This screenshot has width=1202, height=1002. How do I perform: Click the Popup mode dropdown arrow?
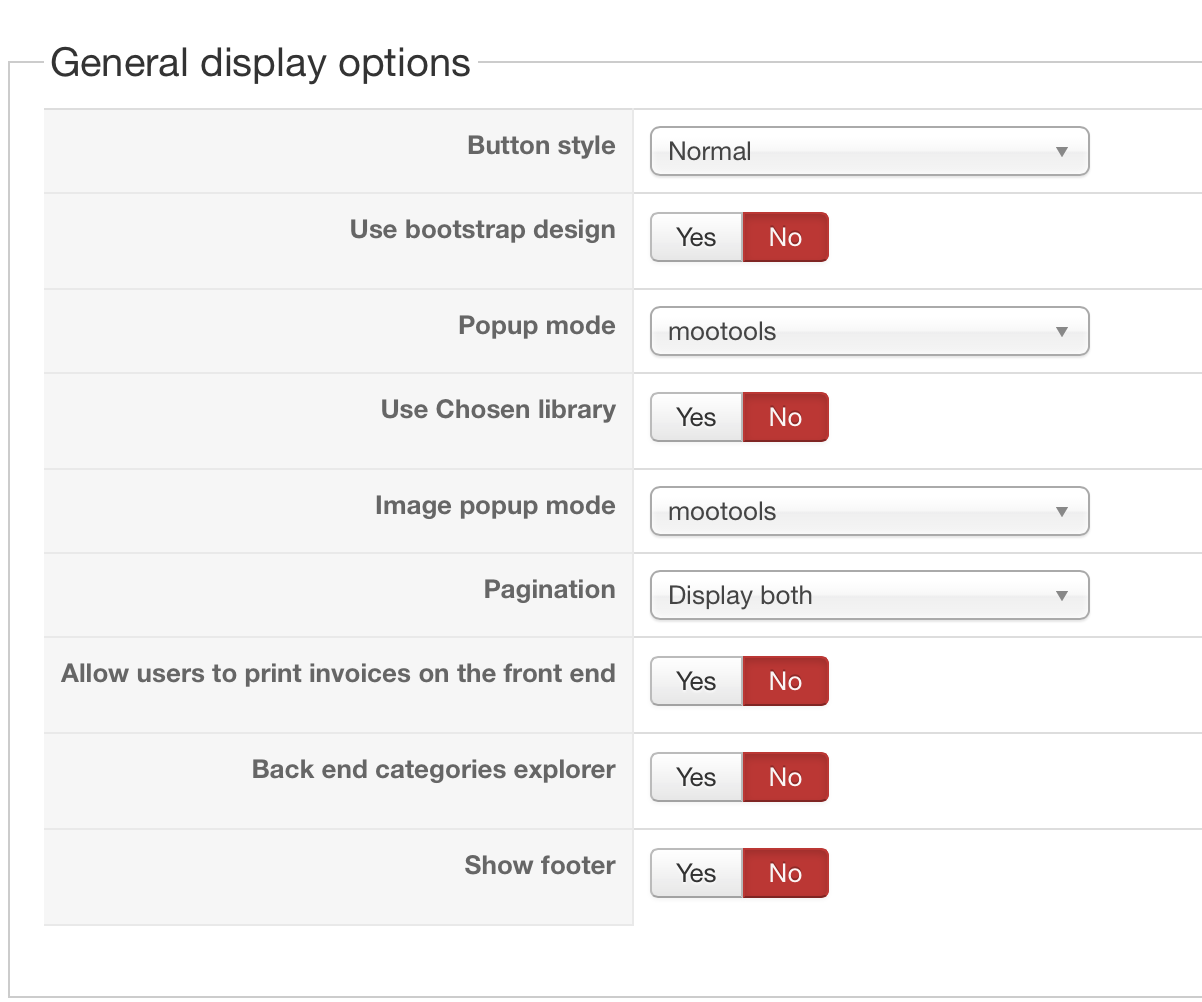point(1062,332)
